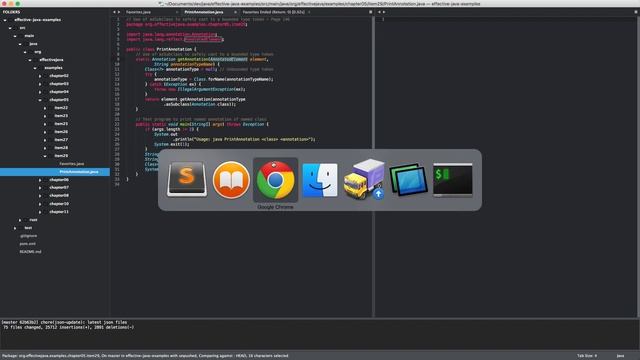The height and width of the screenshot is (360, 640).
Task: Open the README.md file
Action: coord(30,252)
